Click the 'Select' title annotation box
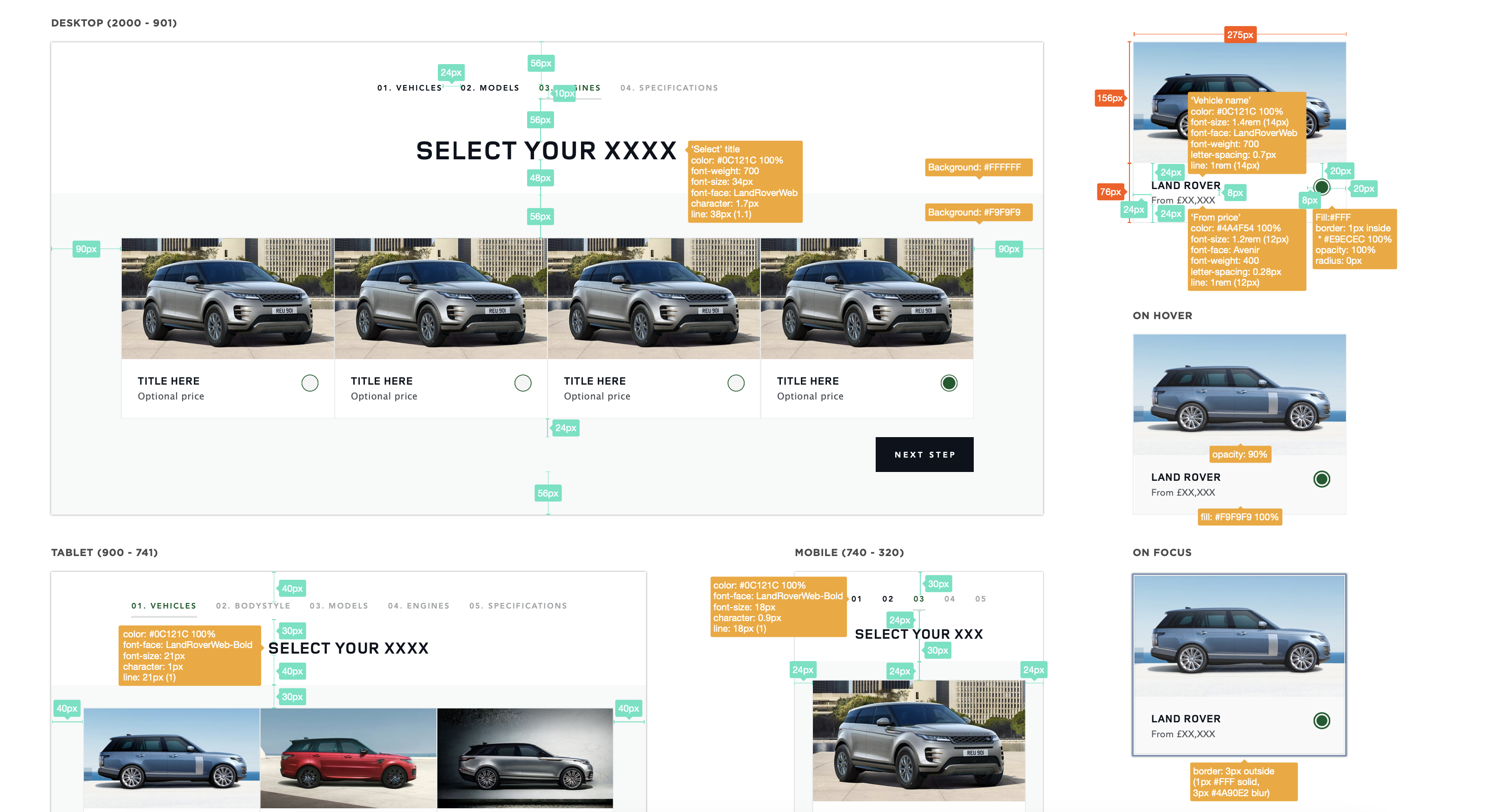This screenshot has height=812, width=1492. click(x=745, y=182)
